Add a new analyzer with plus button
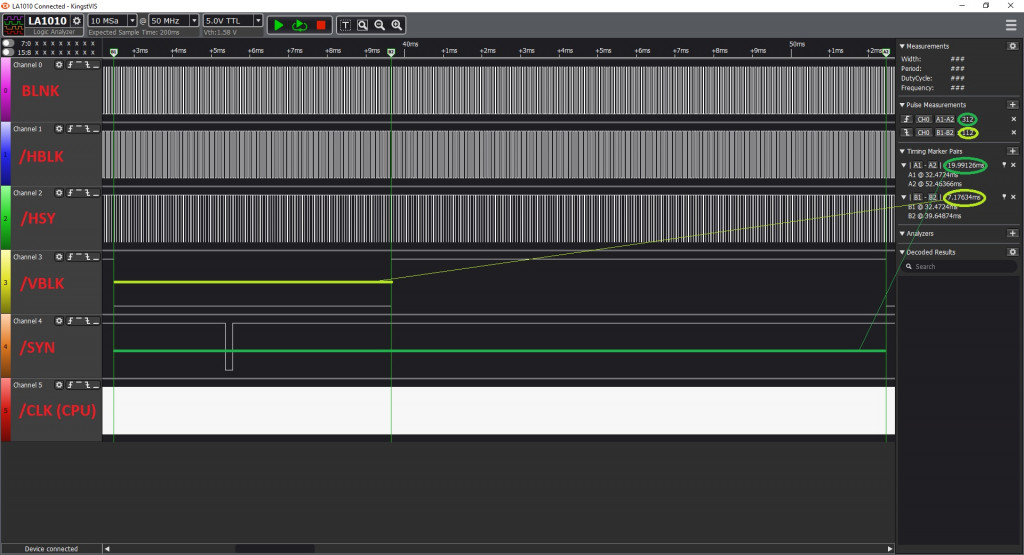 pyautogui.click(x=1012, y=233)
